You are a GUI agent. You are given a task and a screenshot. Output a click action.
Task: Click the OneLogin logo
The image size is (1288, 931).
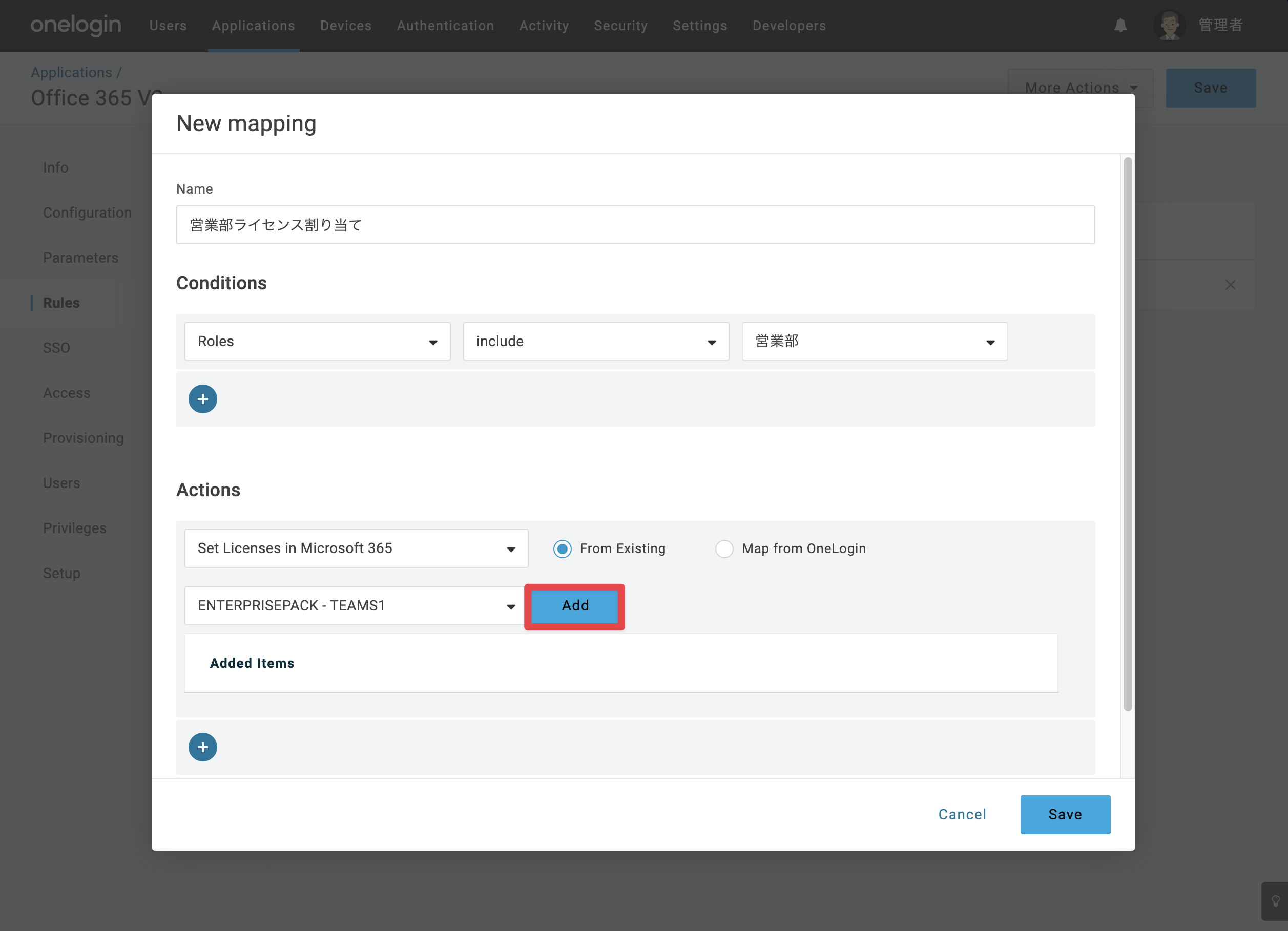(x=75, y=25)
